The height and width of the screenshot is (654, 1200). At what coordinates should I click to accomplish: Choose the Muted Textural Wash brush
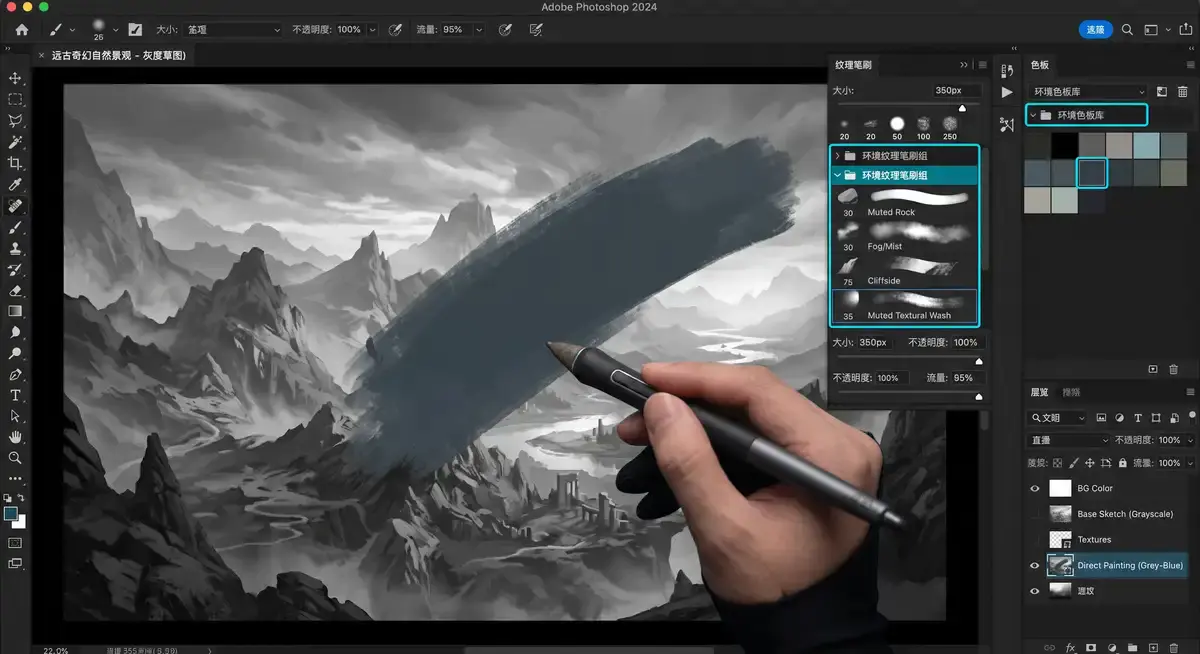[x=904, y=305]
